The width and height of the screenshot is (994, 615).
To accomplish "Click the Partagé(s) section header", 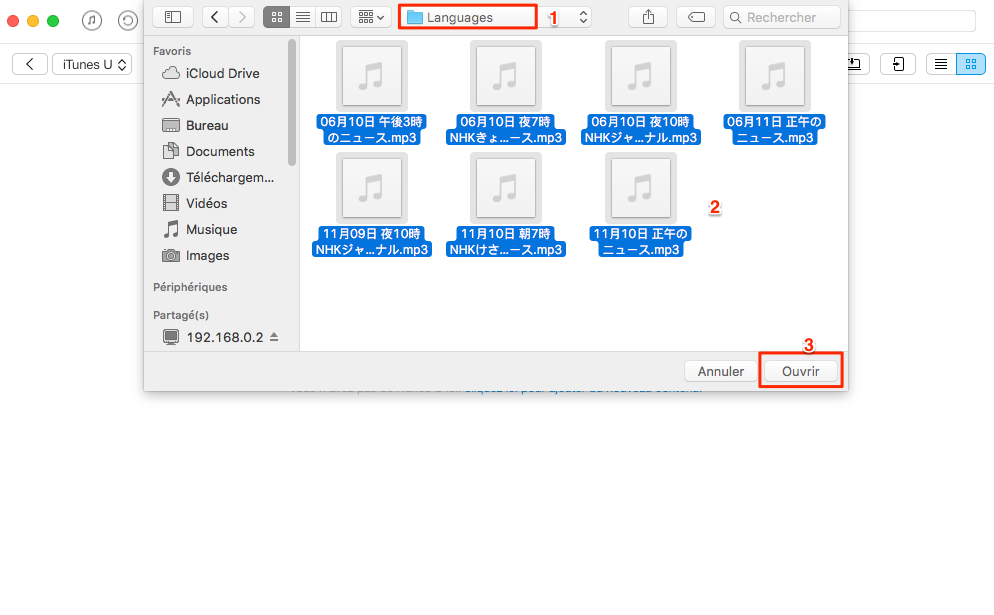I will tap(181, 315).
